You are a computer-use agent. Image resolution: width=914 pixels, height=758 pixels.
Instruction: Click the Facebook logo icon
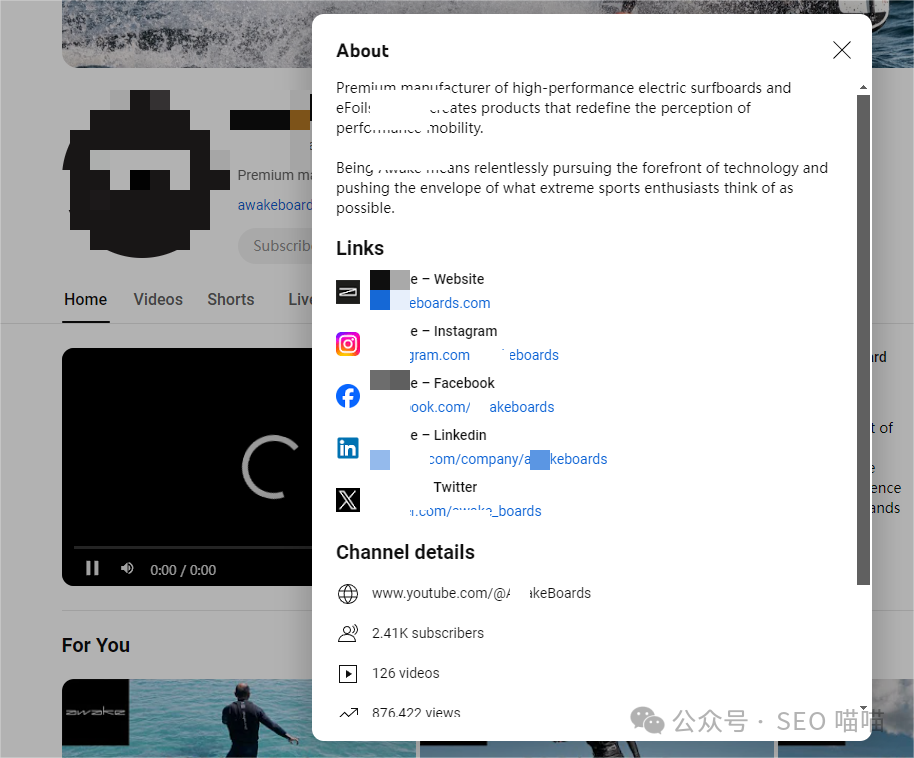[348, 396]
